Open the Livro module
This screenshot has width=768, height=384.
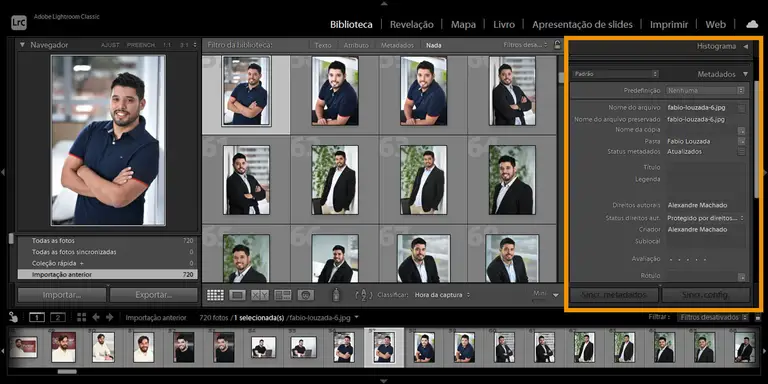click(504, 24)
